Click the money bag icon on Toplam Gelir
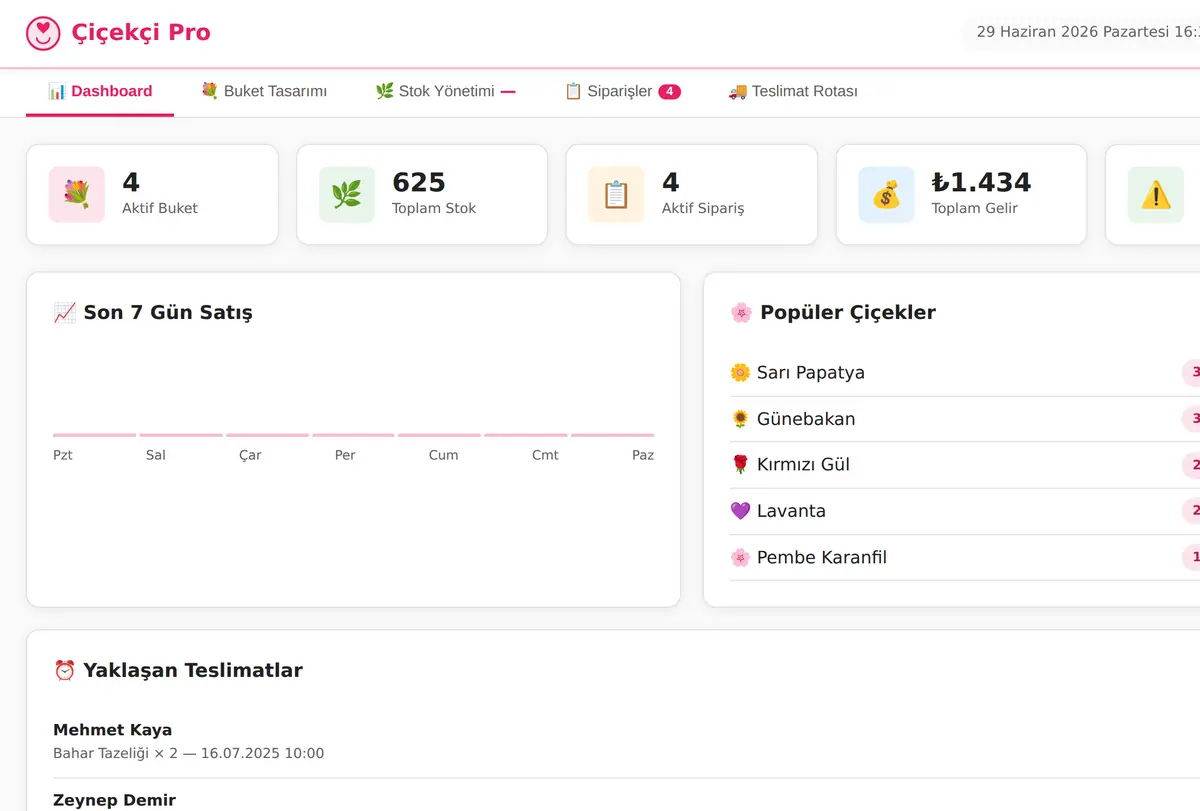 886,194
